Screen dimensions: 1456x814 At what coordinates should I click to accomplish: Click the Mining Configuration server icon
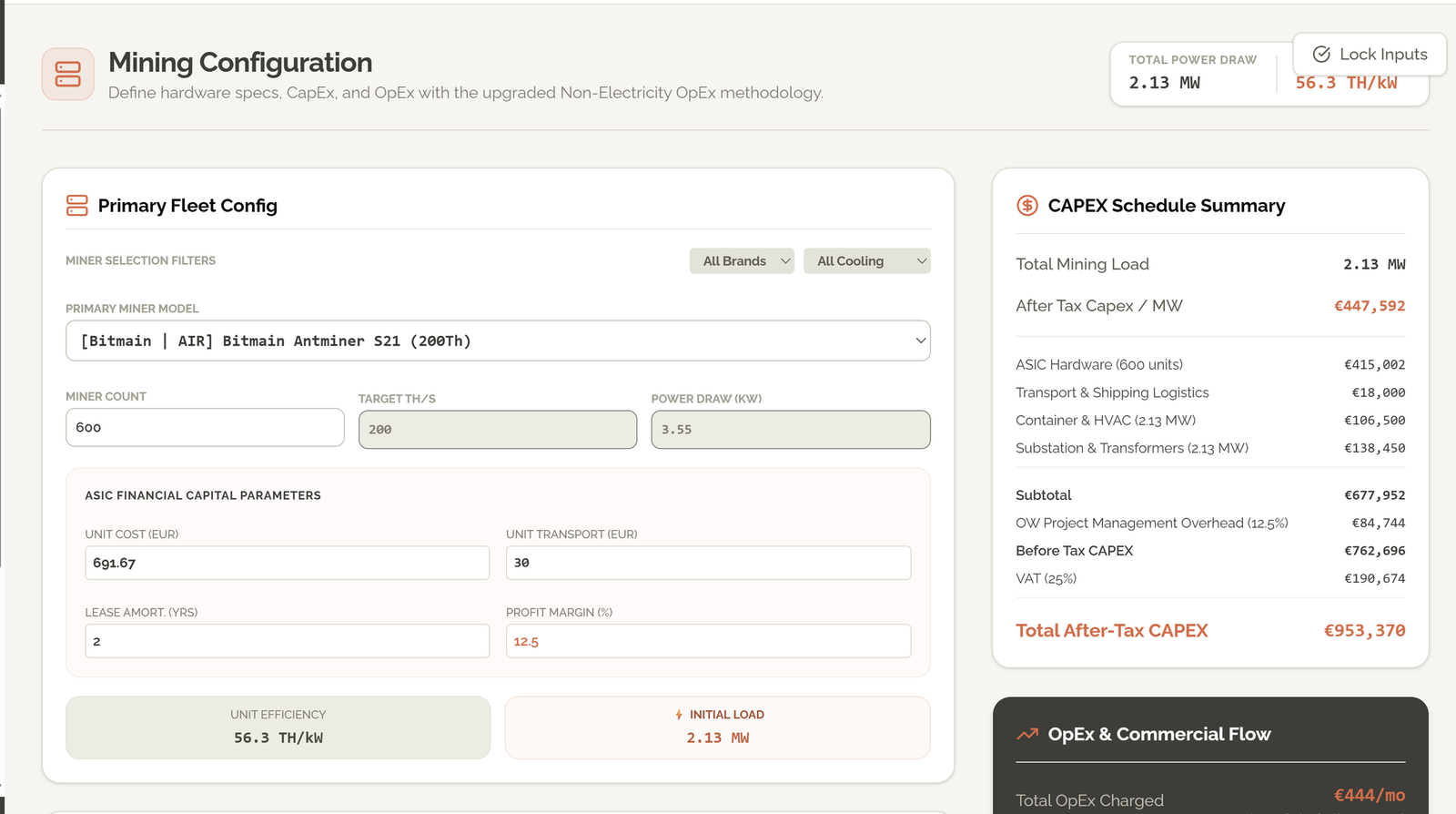pyautogui.click(x=68, y=74)
